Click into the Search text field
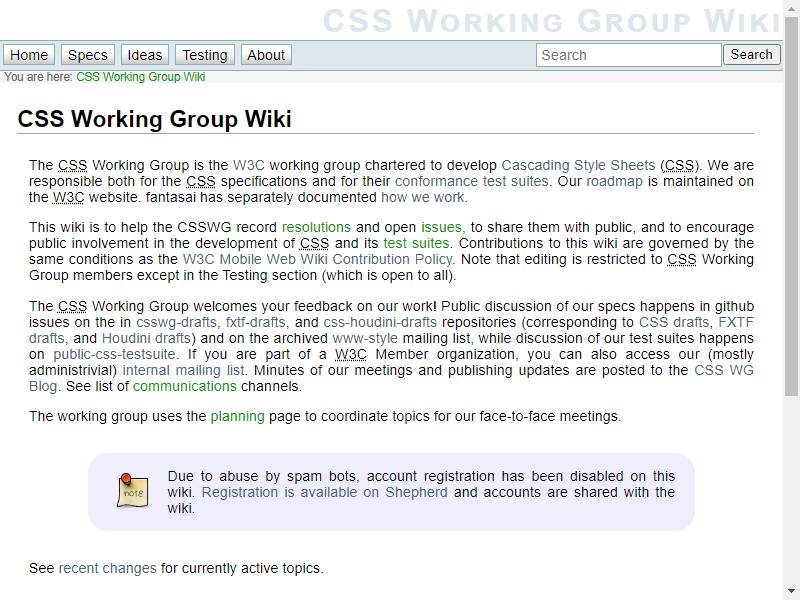 click(629, 55)
